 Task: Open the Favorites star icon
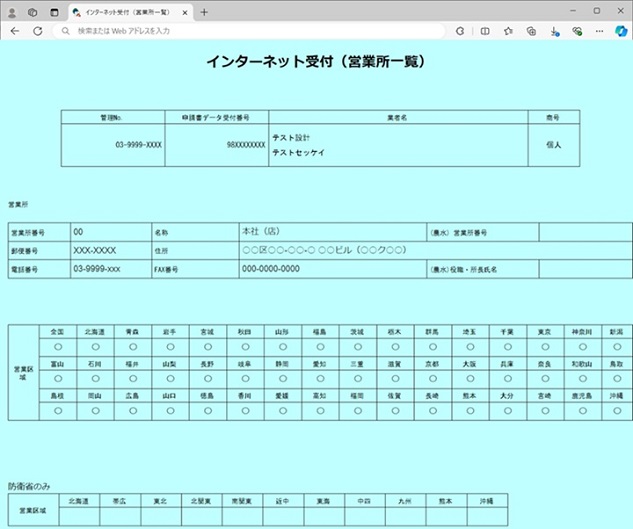[x=508, y=31]
